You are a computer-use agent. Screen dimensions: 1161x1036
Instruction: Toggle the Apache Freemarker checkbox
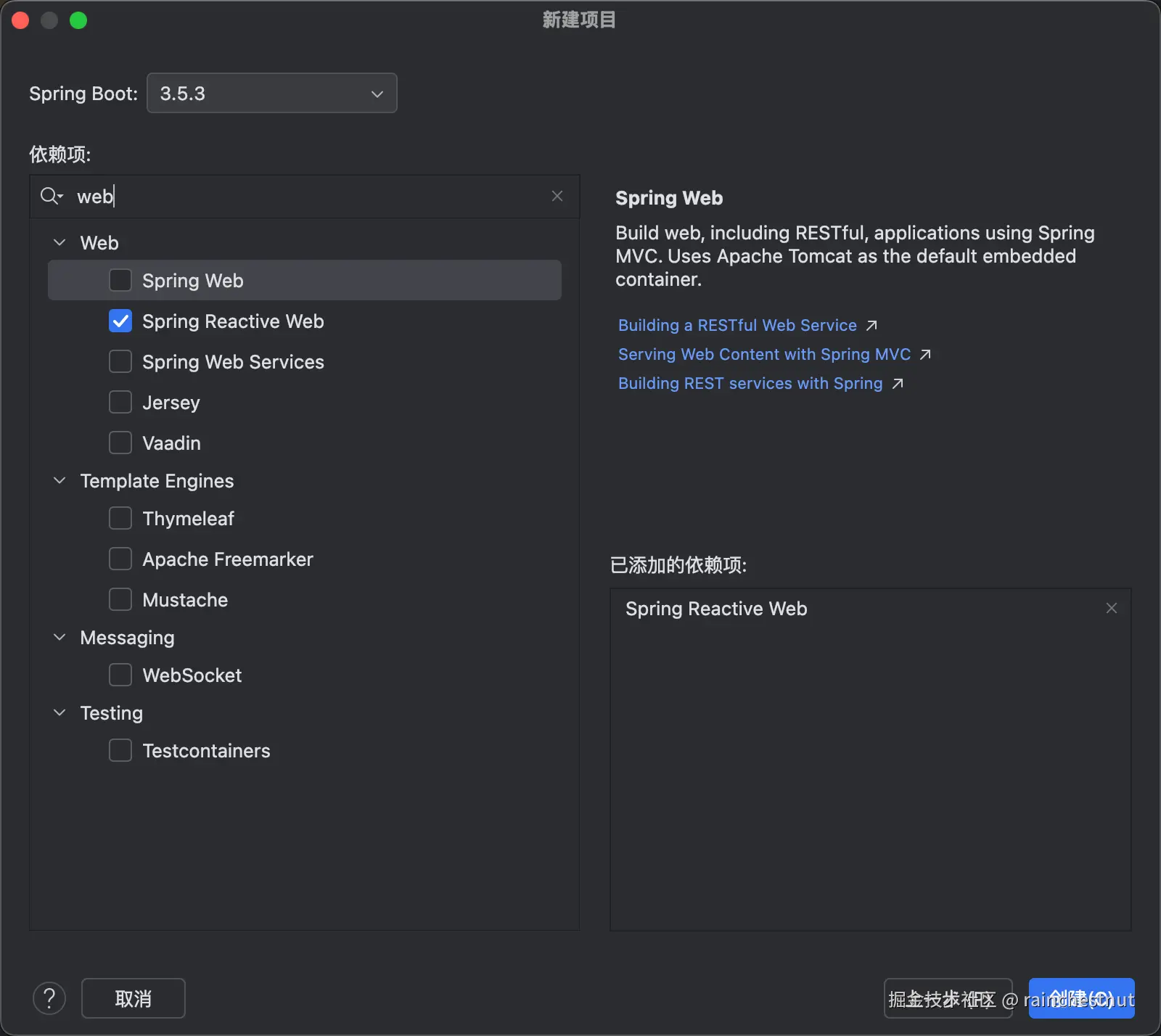coord(120,559)
